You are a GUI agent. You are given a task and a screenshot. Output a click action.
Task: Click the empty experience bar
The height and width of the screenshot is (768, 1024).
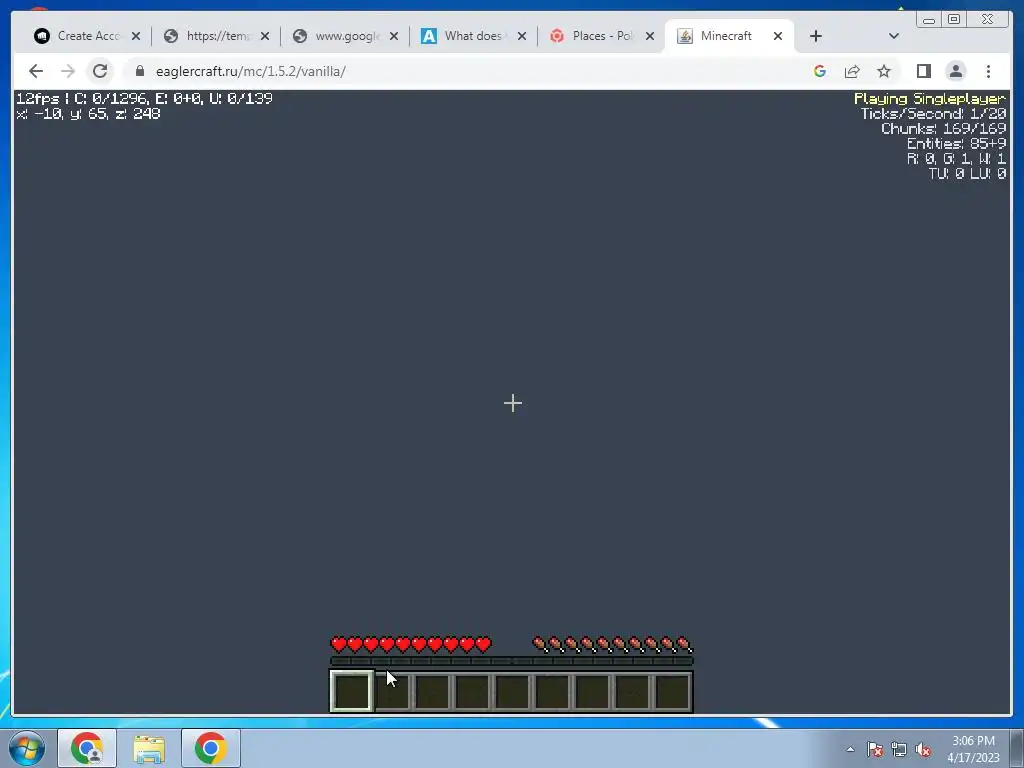512,661
